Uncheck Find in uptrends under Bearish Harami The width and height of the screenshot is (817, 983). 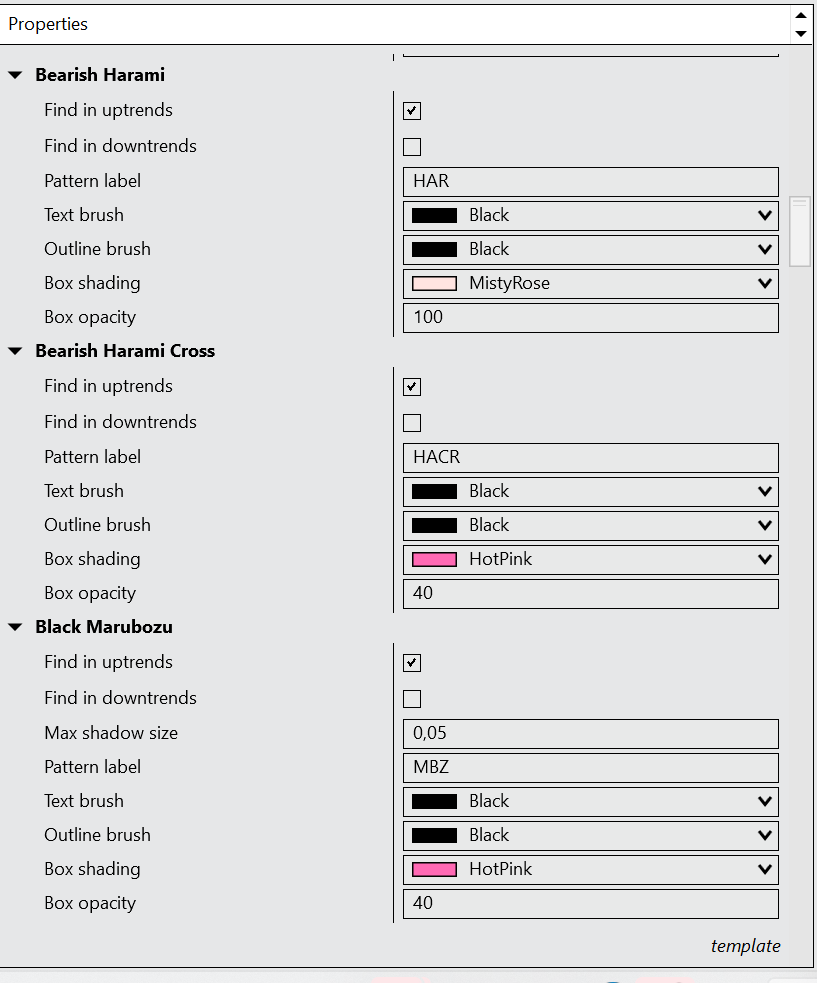[412, 111]
